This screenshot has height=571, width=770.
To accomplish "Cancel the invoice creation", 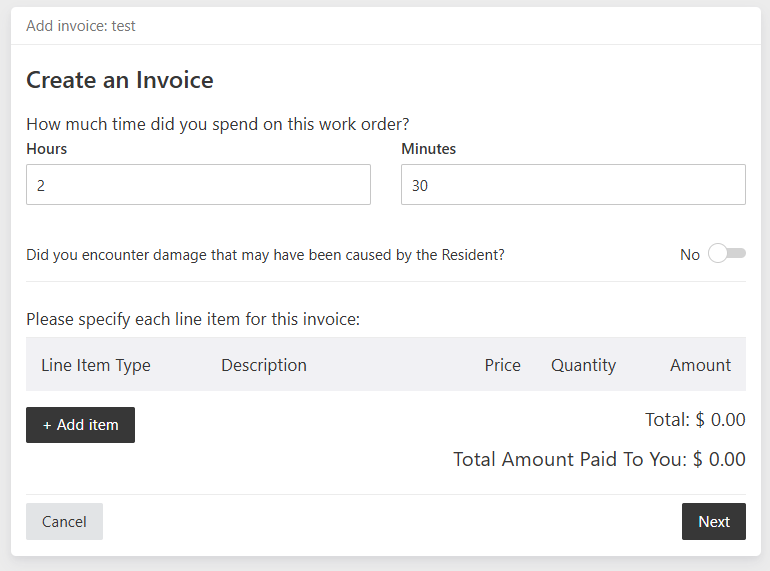I will coord(64,521).
